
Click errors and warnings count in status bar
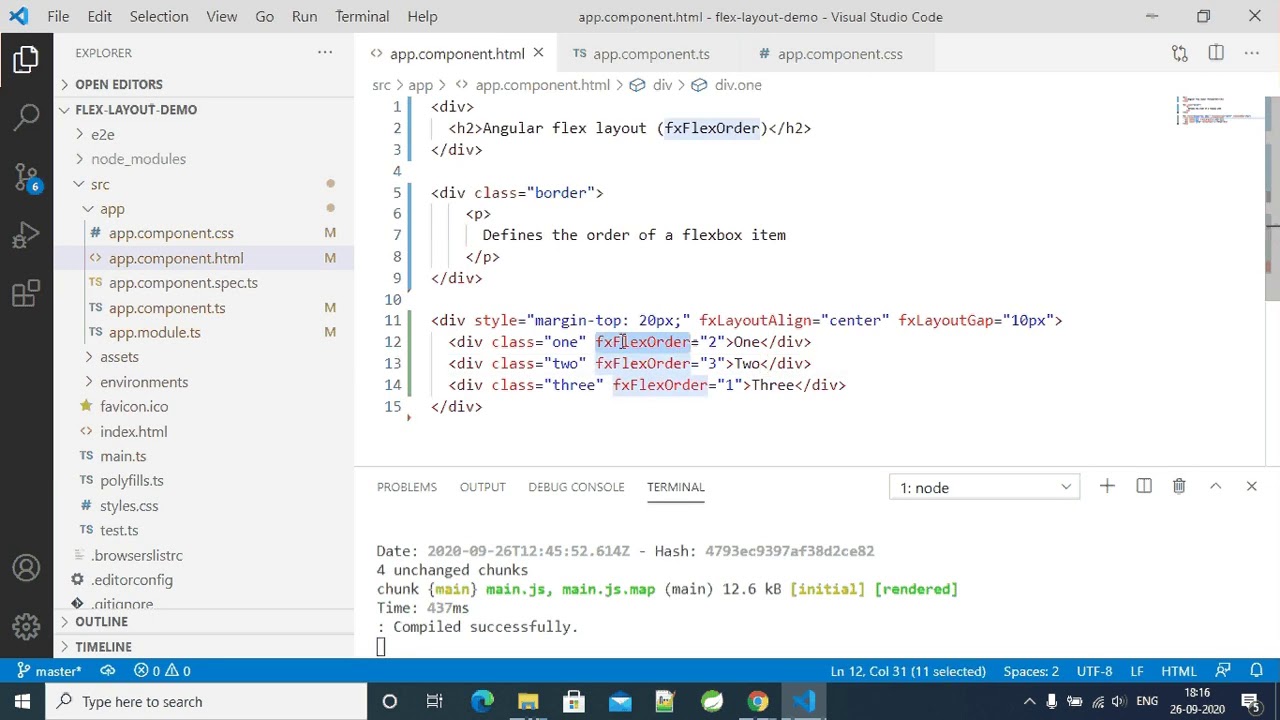click(x=163, y=671)
